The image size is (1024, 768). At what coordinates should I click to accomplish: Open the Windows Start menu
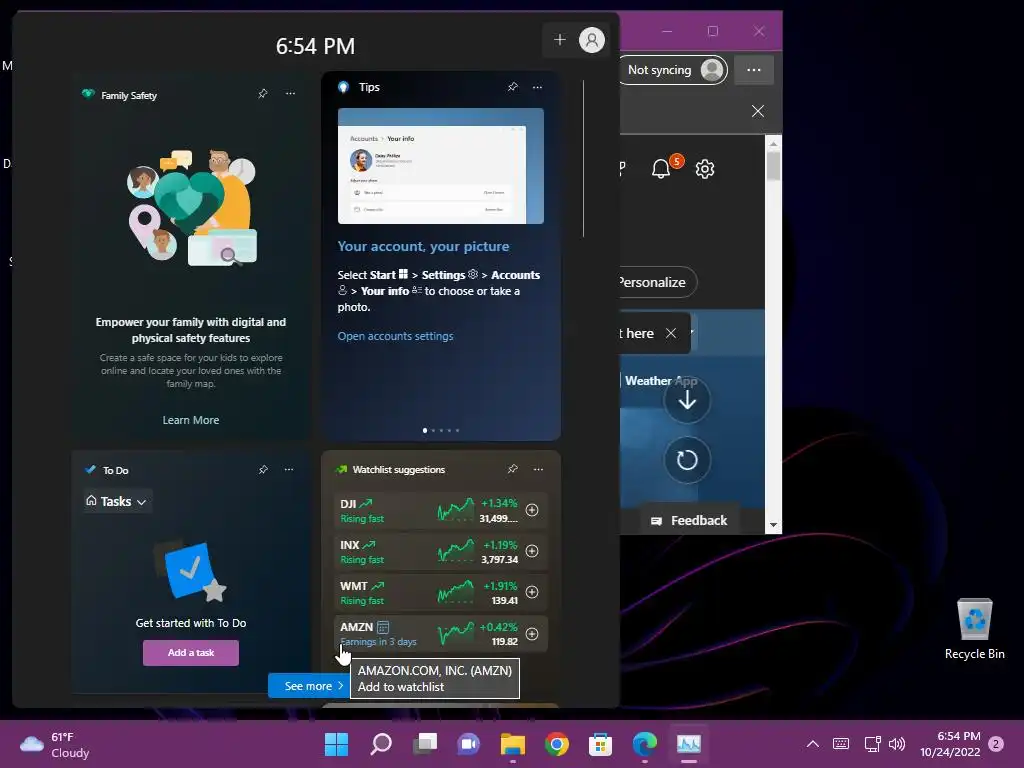click(x=336, y=744)
